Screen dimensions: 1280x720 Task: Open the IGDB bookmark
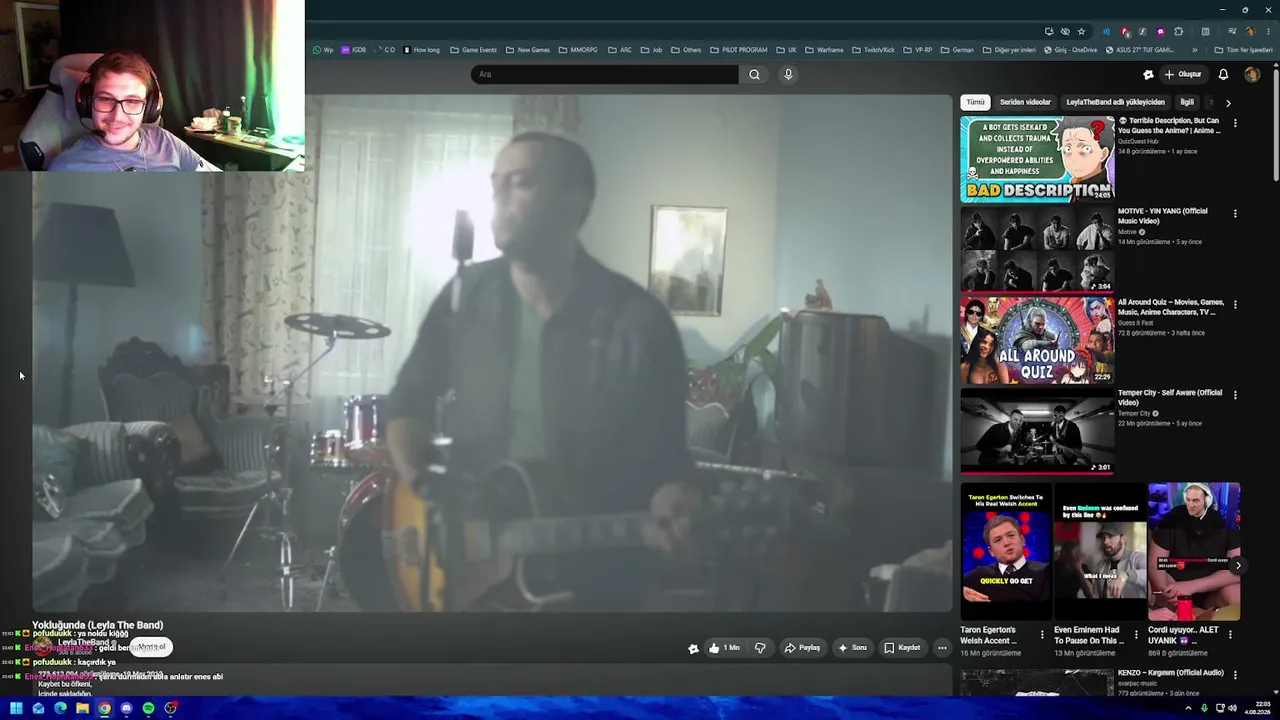point(354,50)
